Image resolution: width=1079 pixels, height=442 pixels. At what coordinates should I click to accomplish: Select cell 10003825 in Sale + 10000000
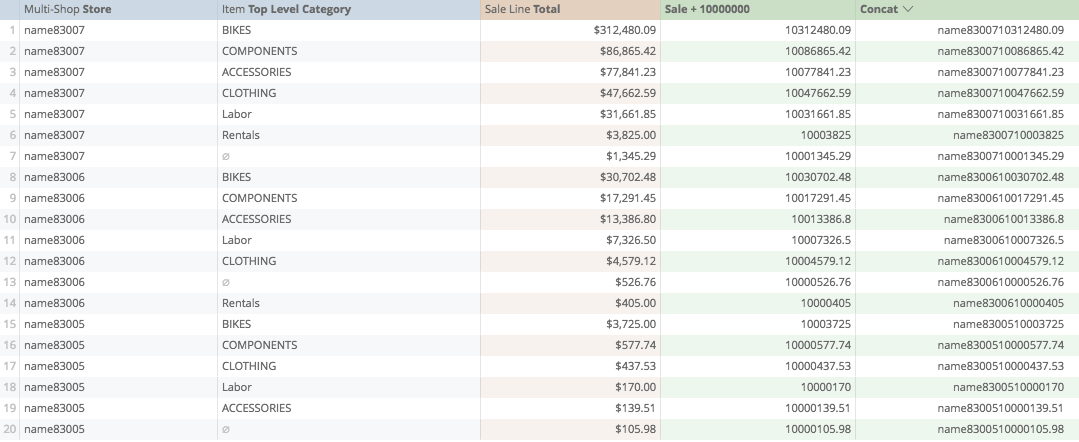point(758,135)
